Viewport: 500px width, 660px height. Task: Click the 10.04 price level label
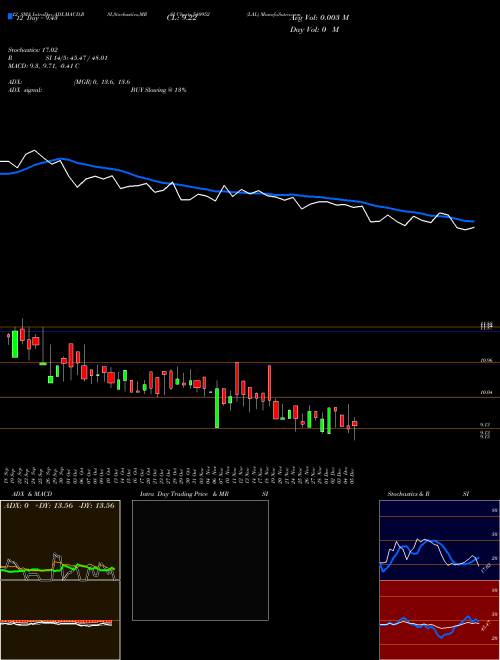(486, 392)
